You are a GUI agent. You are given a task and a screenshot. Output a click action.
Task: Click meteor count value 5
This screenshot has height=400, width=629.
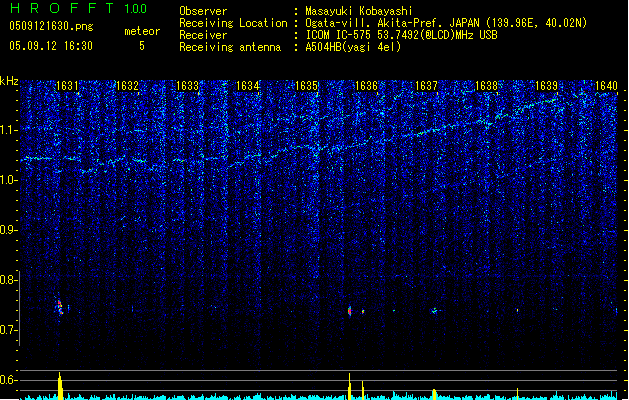142,46
